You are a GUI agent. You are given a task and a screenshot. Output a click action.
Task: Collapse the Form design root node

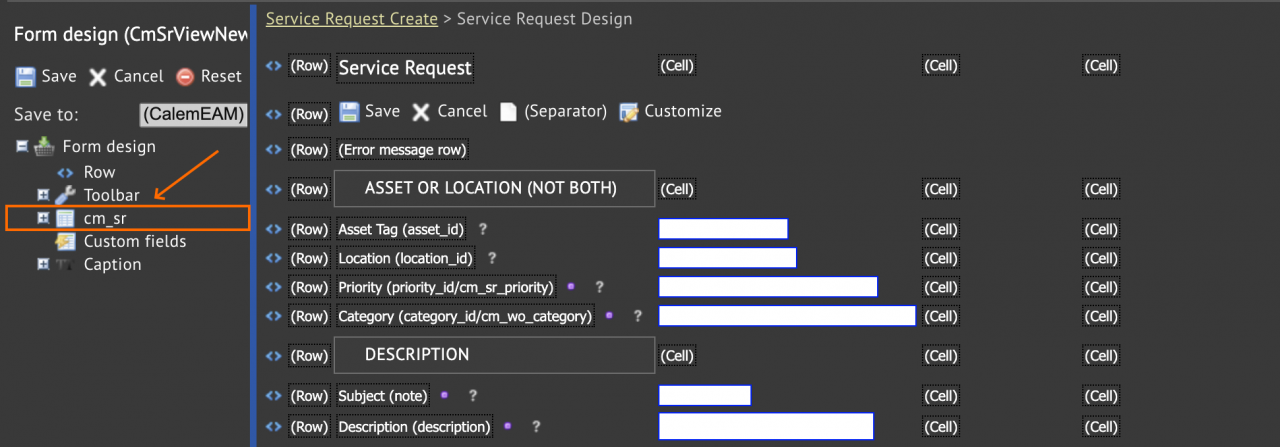pos(22,146)
